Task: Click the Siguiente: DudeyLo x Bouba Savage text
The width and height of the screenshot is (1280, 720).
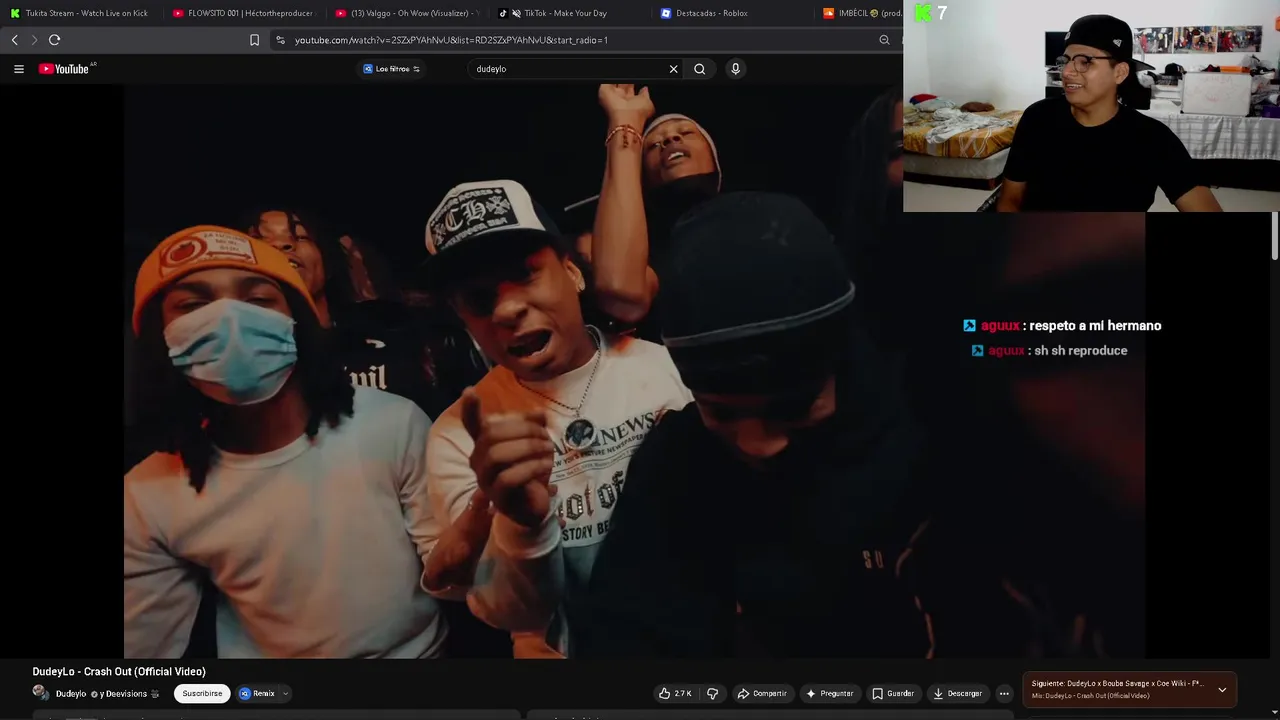Action: pos(1116,684)
